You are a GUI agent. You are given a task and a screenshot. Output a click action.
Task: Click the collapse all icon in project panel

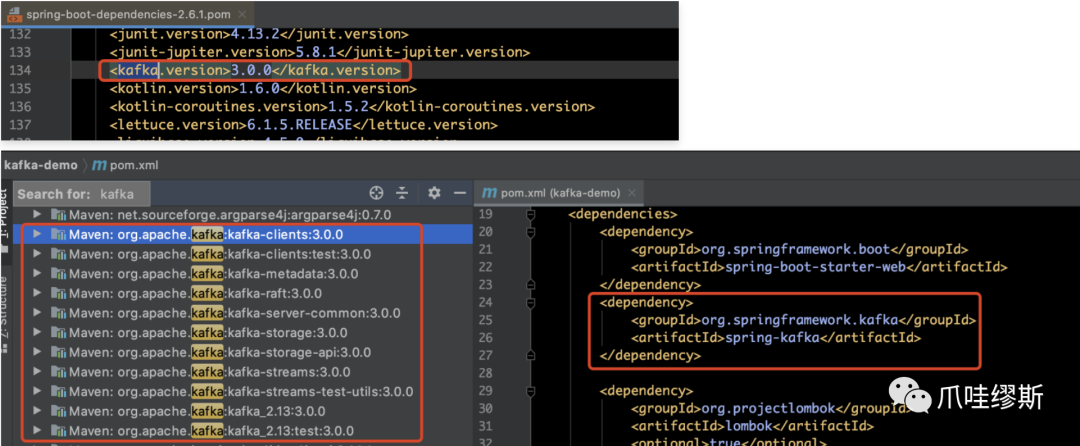(402, 193)
